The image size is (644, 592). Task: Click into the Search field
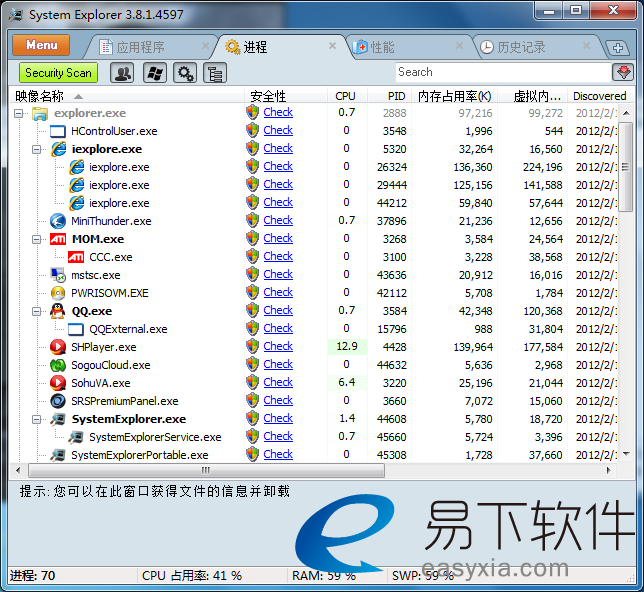pos(503,72)
